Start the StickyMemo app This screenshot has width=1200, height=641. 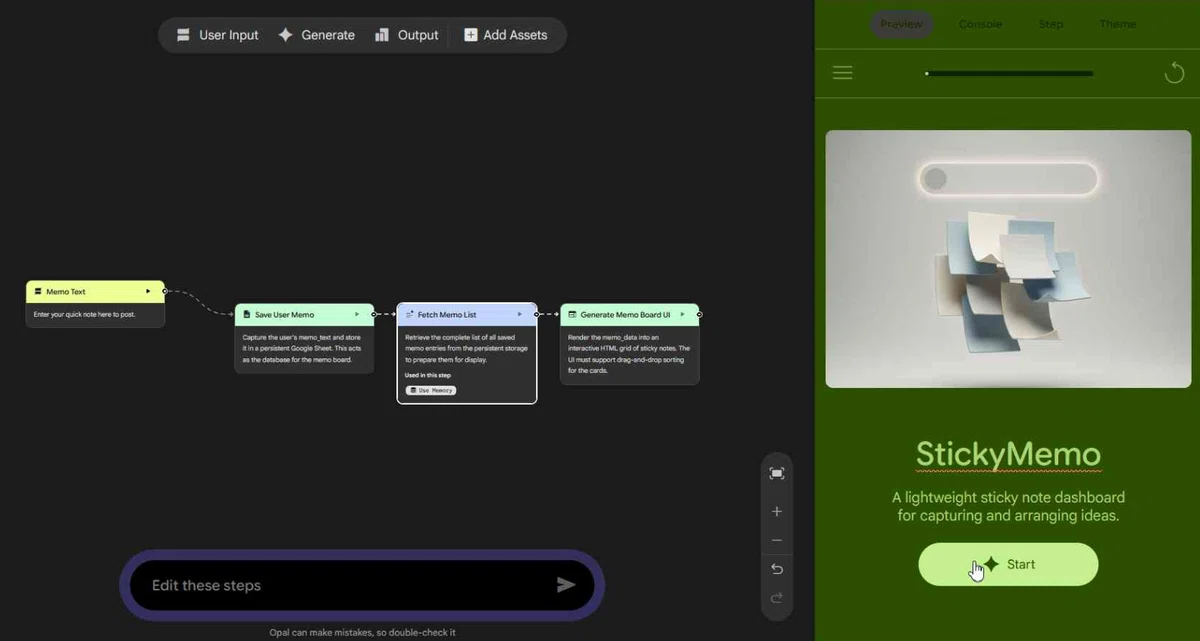click(1008, 564)
